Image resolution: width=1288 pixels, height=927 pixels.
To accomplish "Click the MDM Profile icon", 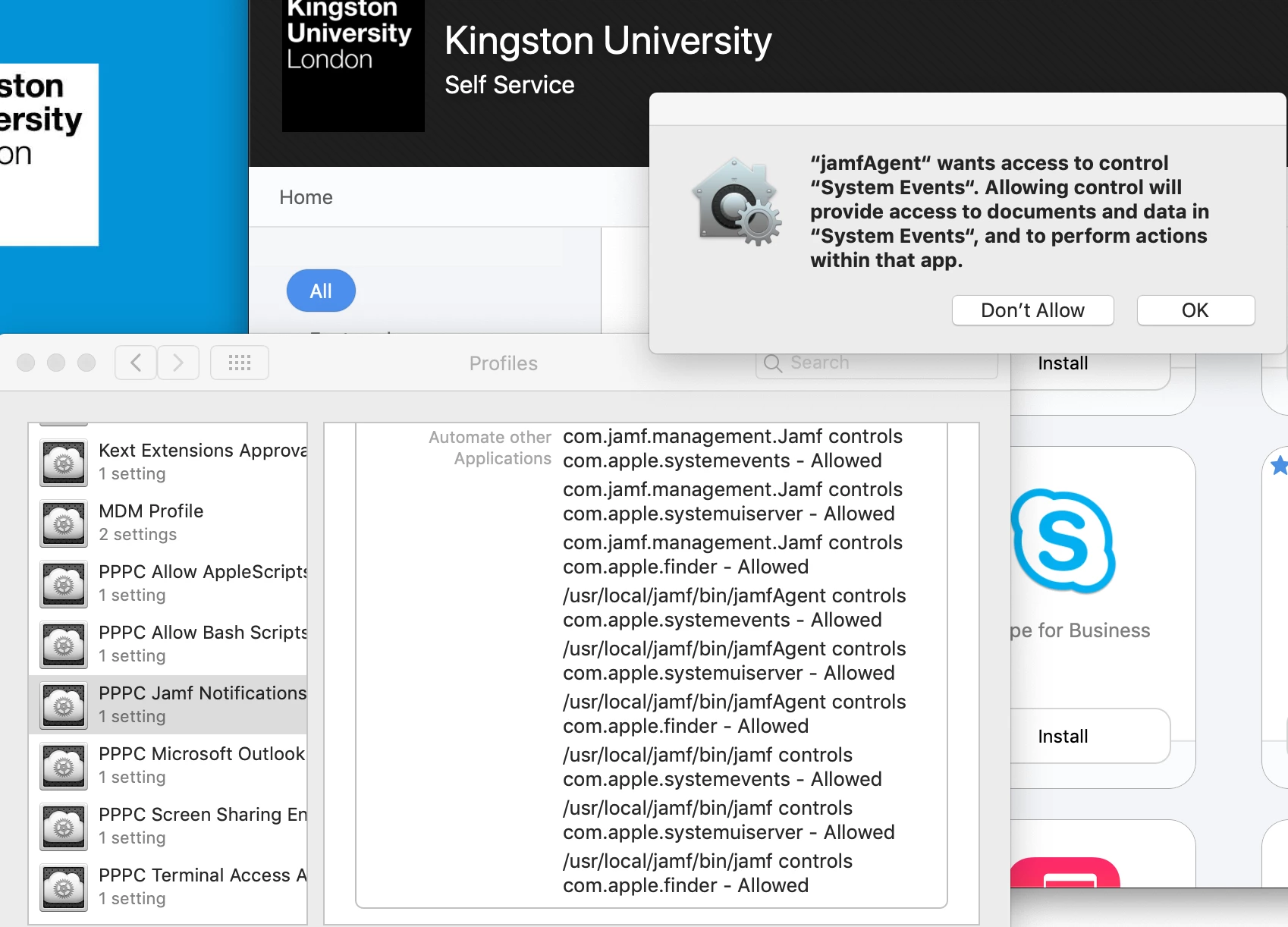I will (64, 523).
